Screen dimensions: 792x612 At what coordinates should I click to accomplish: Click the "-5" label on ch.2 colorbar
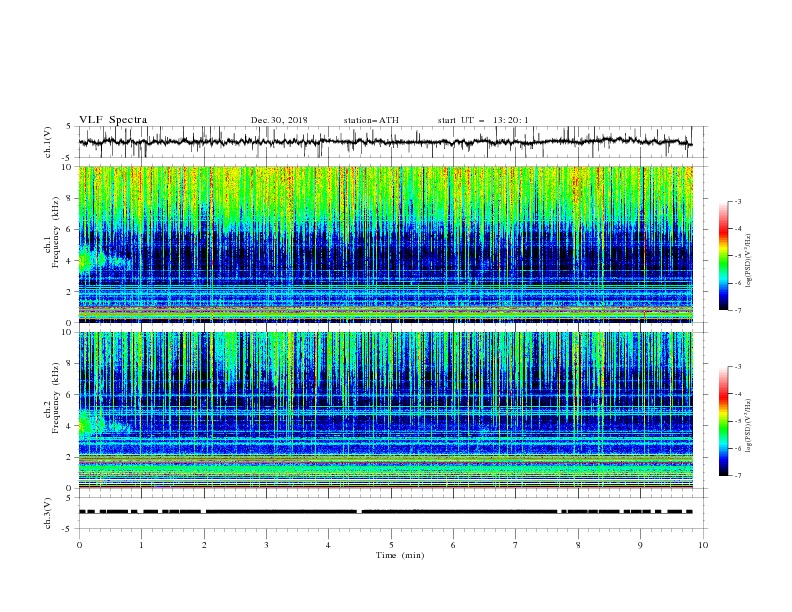pyautogui.click(x=737, y=421)
